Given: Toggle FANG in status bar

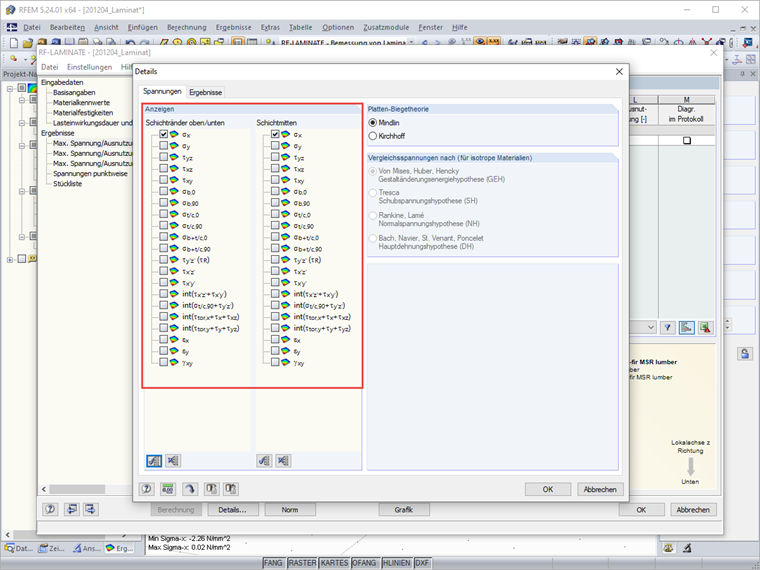Looking at the screenshot, I should coord(273,563).
